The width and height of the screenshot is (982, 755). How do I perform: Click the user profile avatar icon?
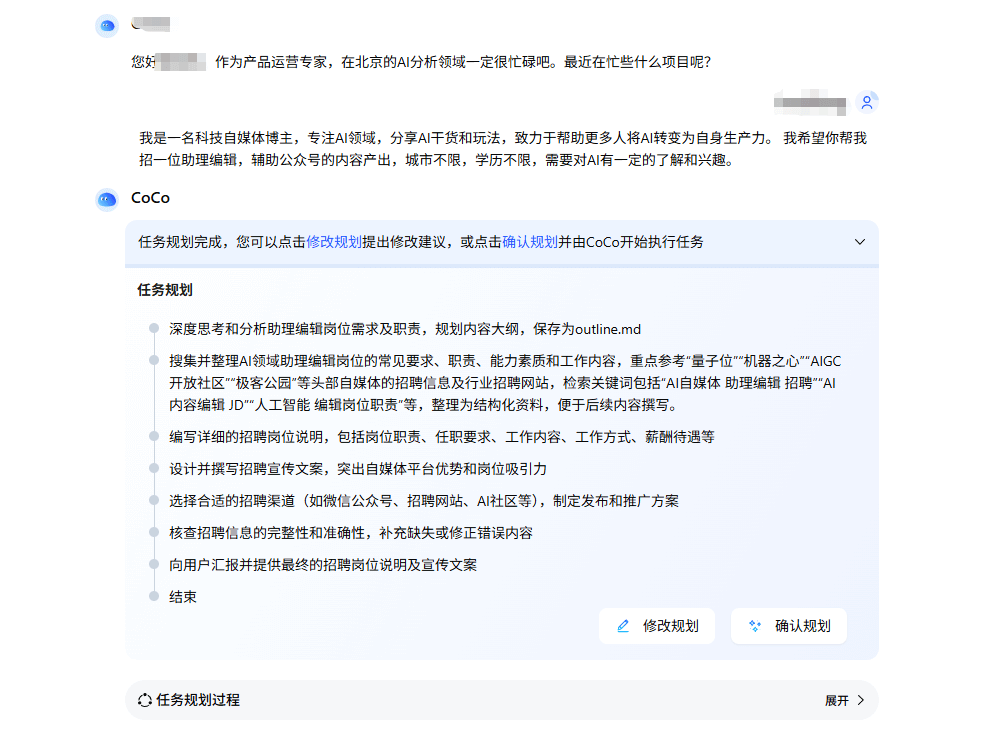867,102
